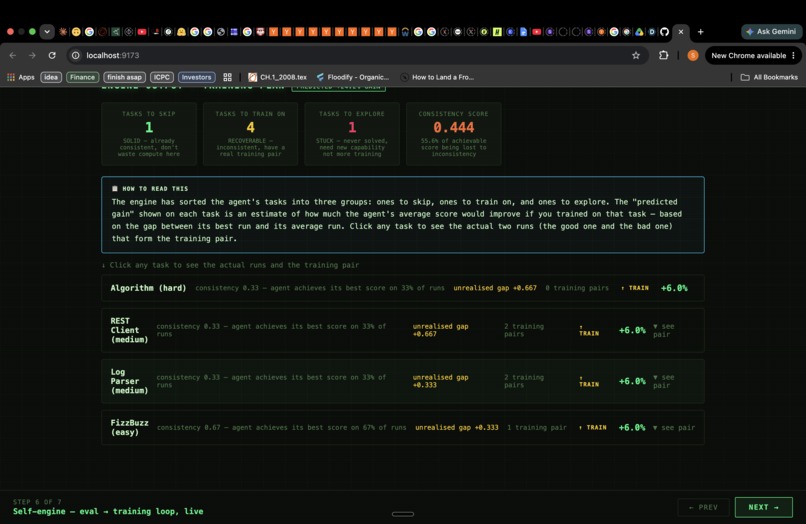The height and width of the screenshot is (524, 806).
Task: Go to previous step with PREV
Action: tap(703, 507)
